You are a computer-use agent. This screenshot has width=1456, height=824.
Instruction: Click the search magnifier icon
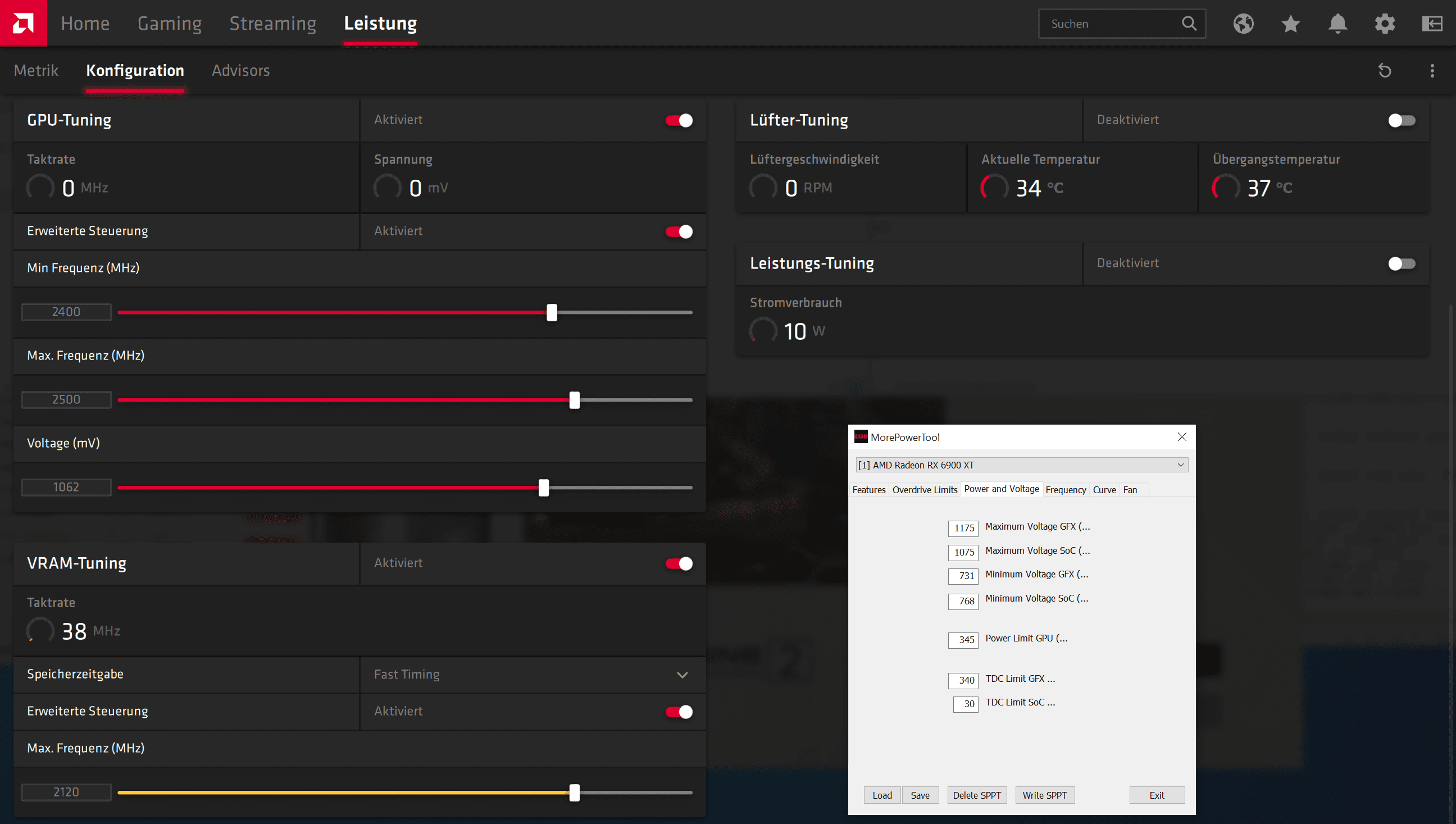(x=1189, y=24)
